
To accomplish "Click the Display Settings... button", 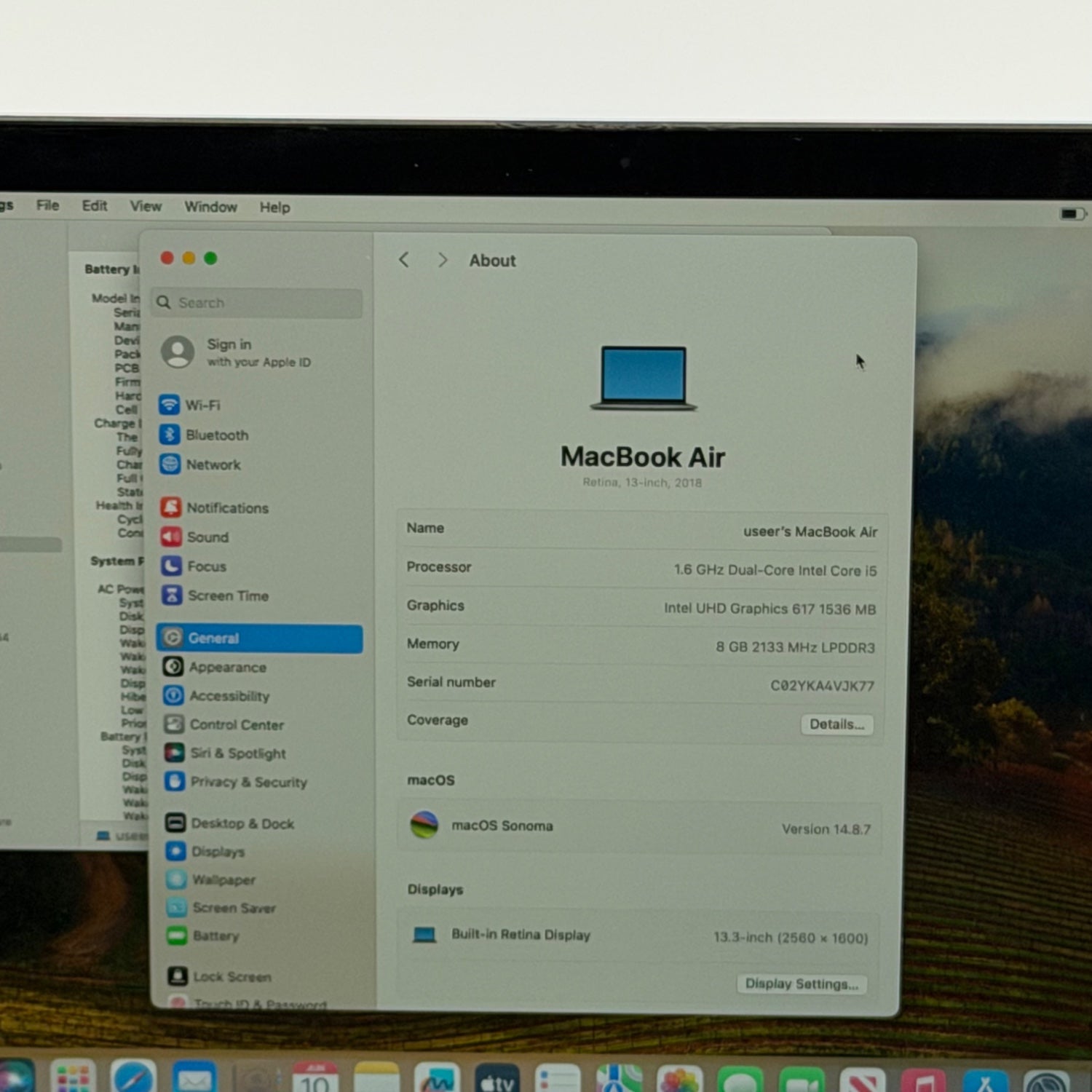I will point(802,984).
